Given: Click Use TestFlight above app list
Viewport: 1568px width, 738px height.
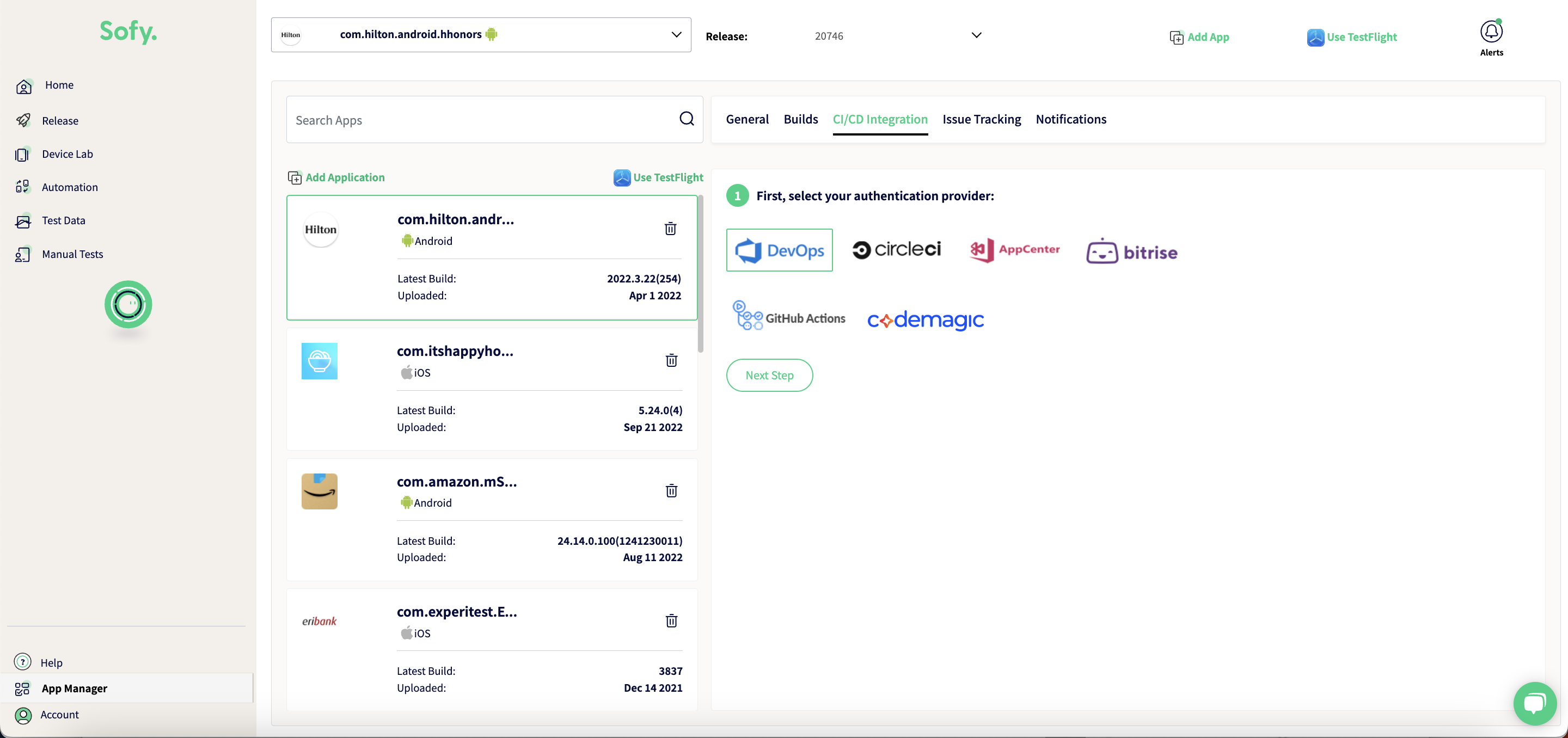Looking at the screenshot, I should point(658,177).
